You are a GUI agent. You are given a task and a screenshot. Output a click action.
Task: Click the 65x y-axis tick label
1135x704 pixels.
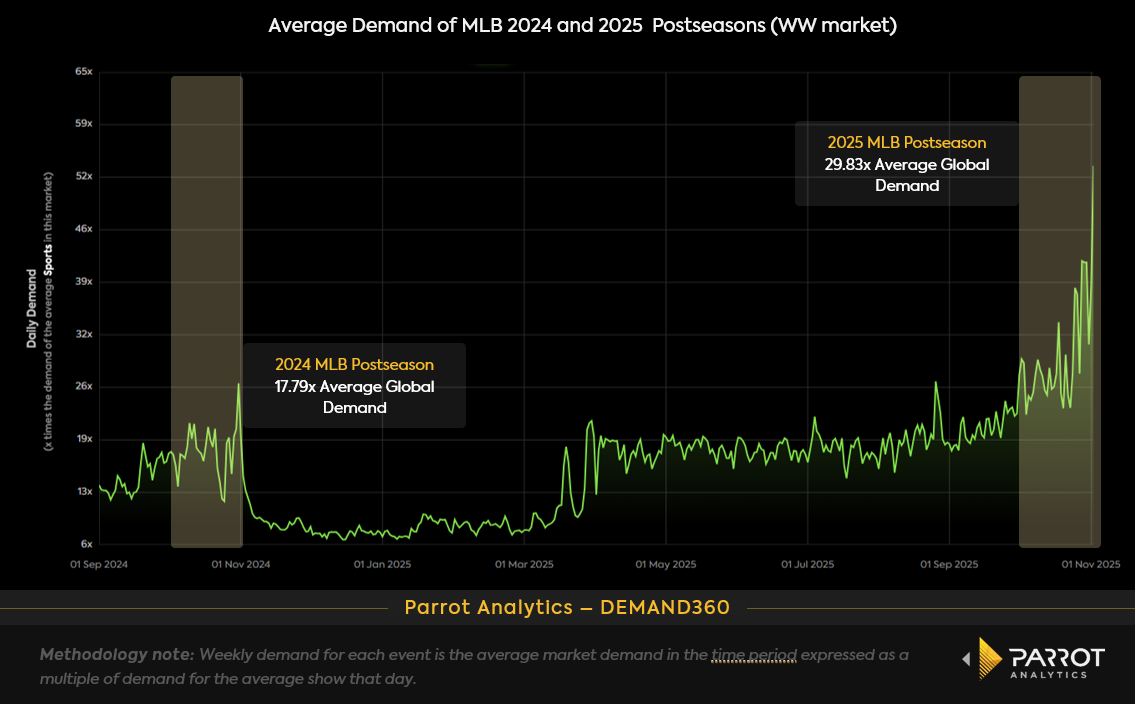click(83, 72)
